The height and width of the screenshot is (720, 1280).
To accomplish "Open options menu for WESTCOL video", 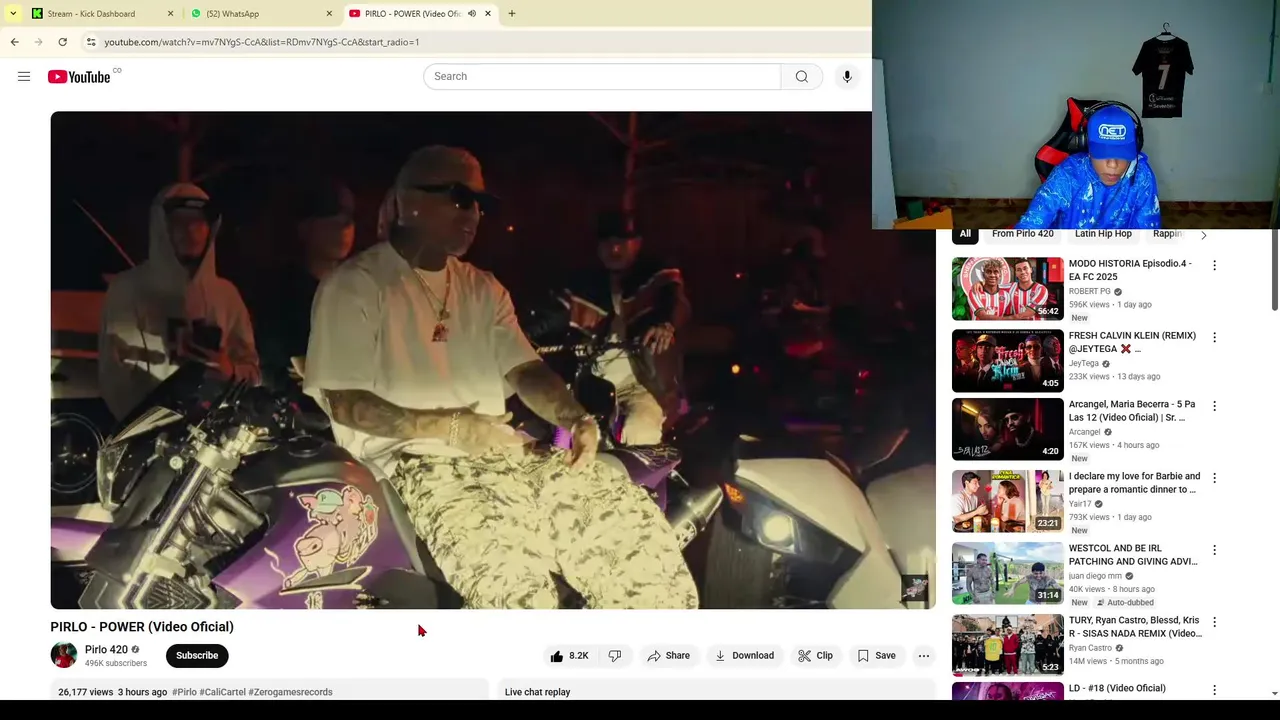I will 1214,550.
